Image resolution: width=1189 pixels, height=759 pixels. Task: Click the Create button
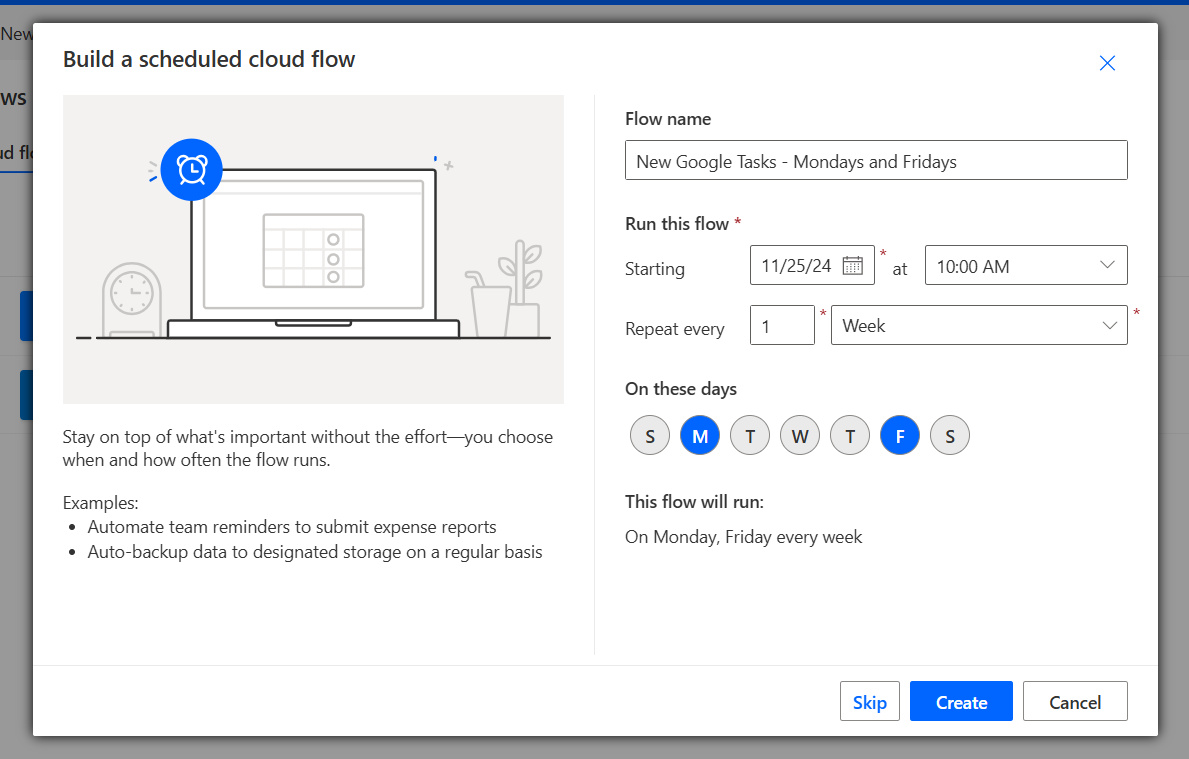[962, 701]
